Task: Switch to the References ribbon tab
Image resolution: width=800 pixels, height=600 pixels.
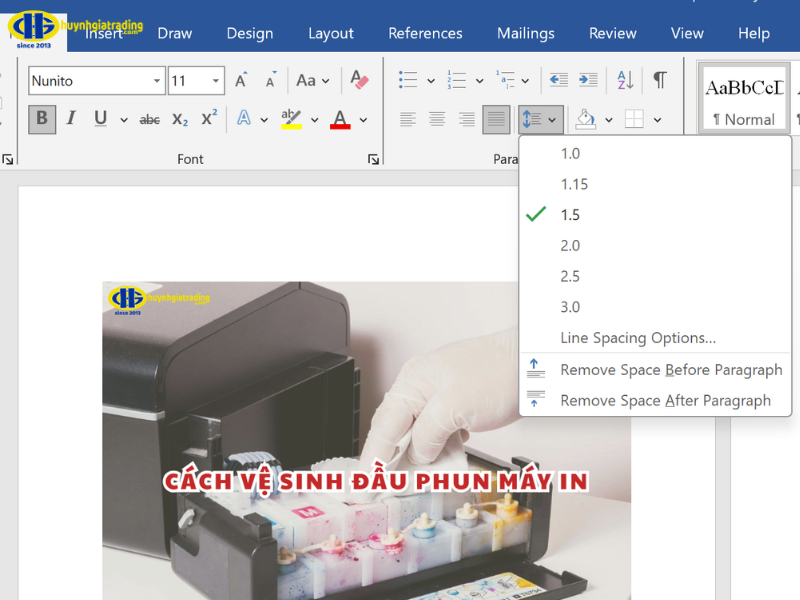Action: click(x=425, y=33)
